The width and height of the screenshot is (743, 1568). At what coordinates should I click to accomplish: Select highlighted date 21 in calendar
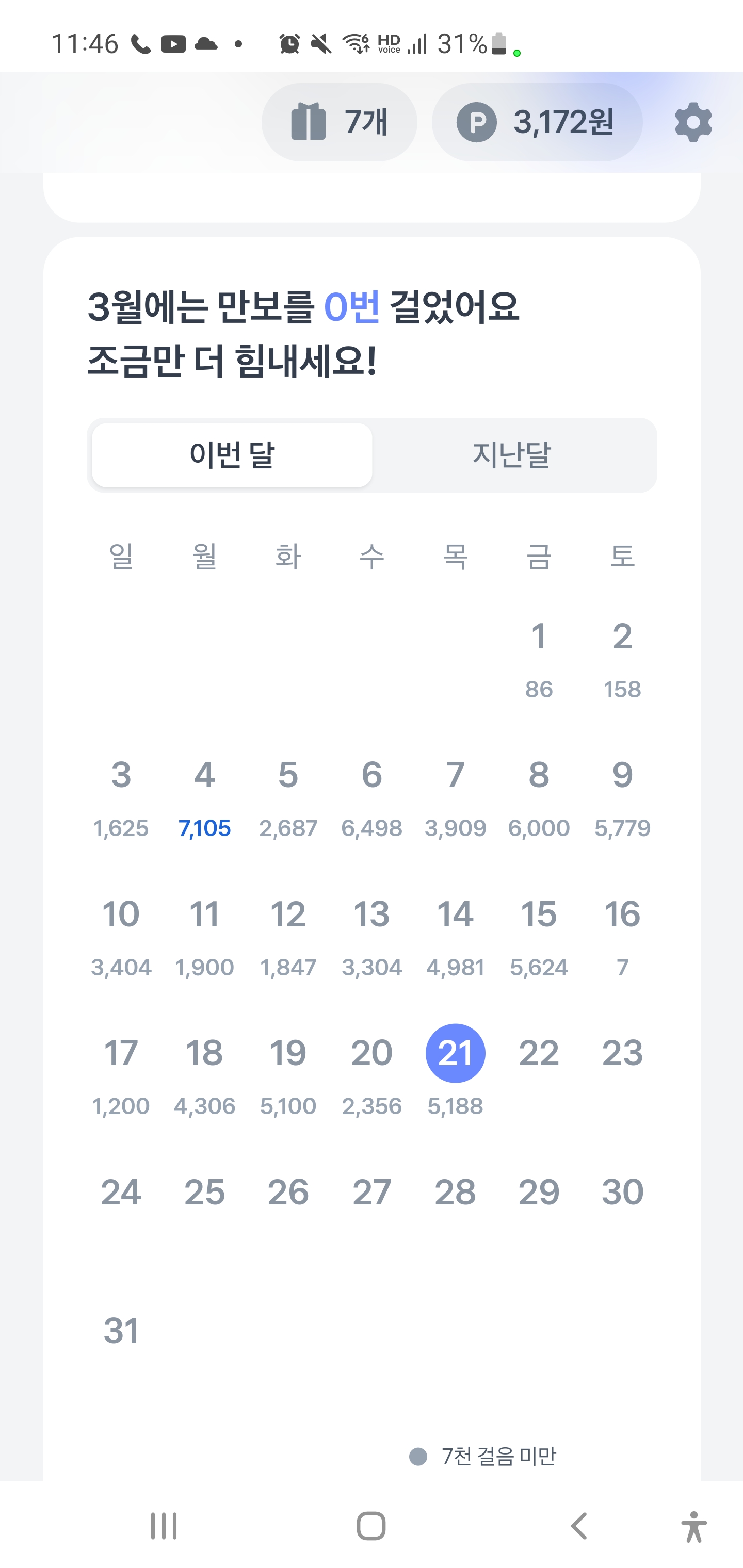coord(455,1053)
